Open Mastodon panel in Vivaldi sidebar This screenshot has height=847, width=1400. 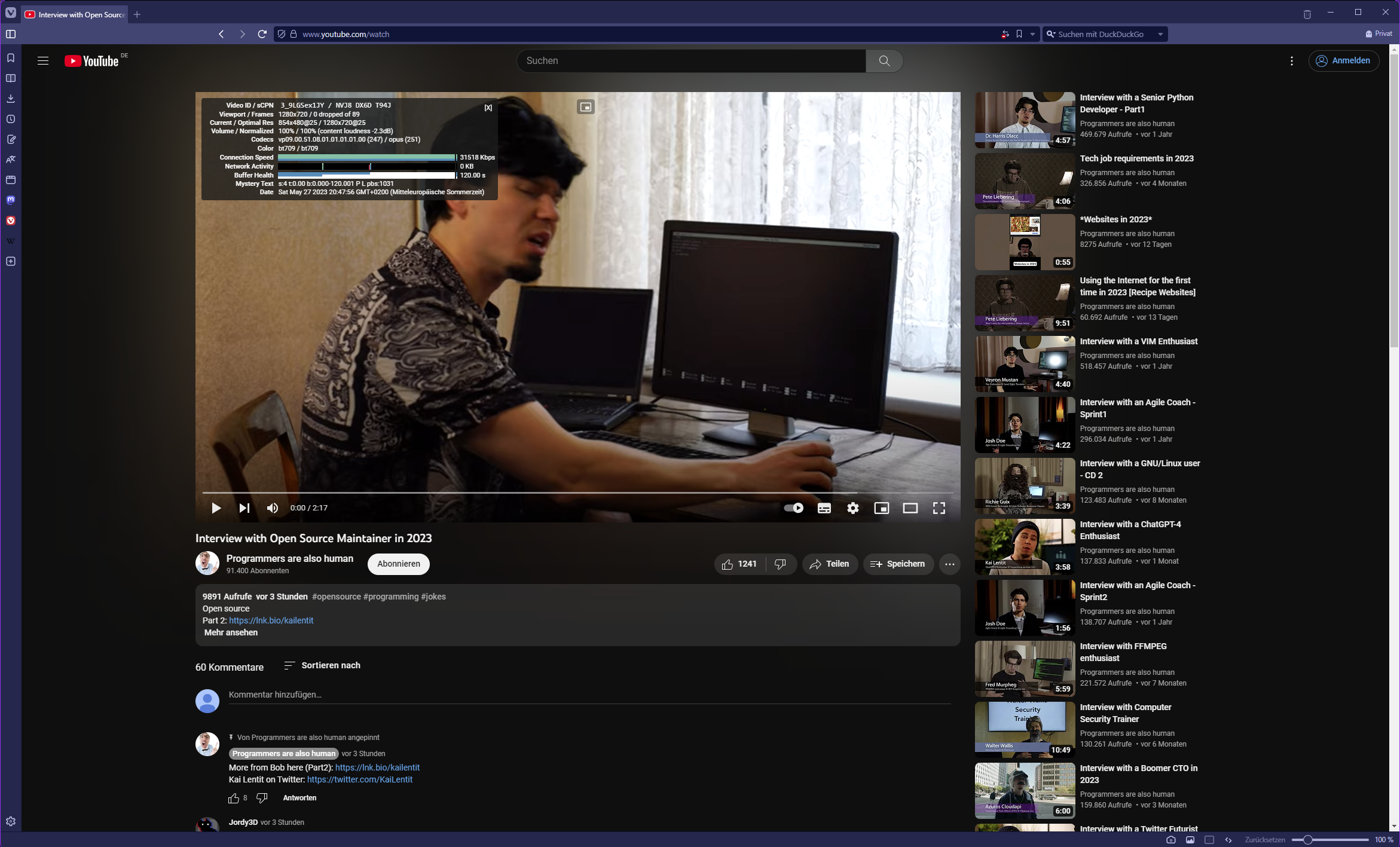point(11,200)
